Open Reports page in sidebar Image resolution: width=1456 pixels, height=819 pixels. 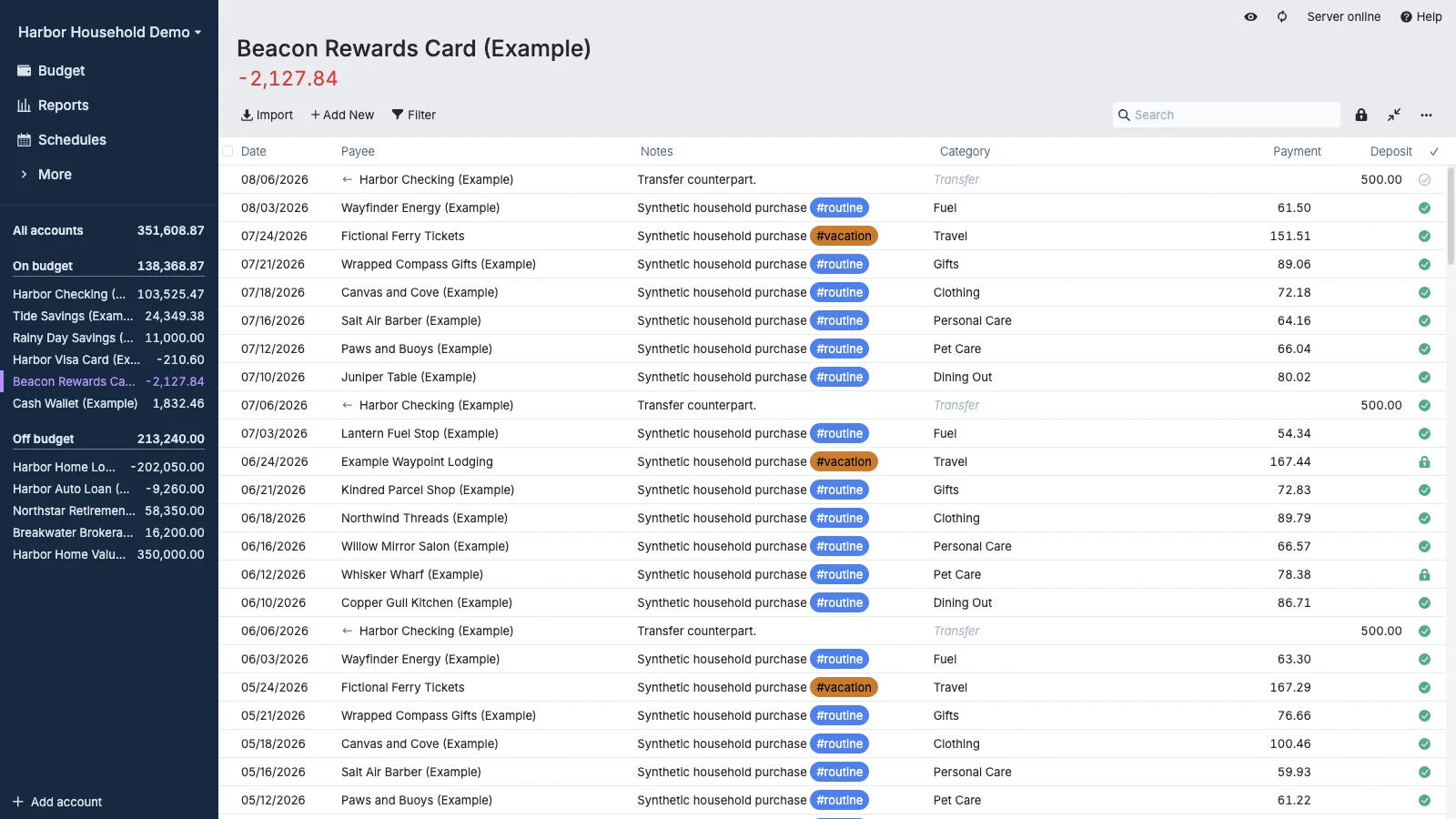tap(109, 105)
